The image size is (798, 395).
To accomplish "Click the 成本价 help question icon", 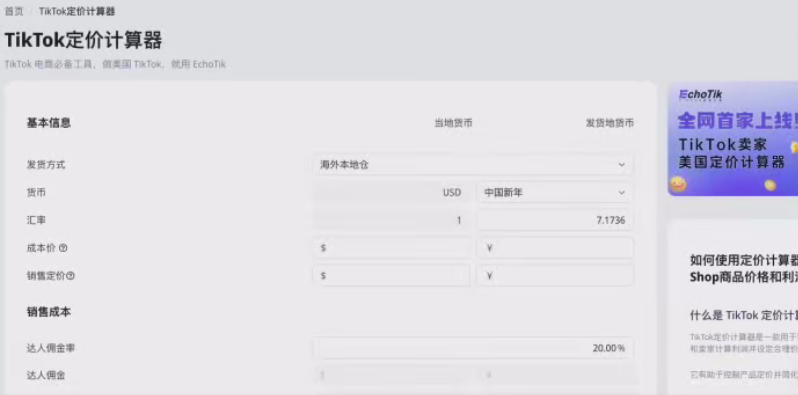I will click(63, 248).
